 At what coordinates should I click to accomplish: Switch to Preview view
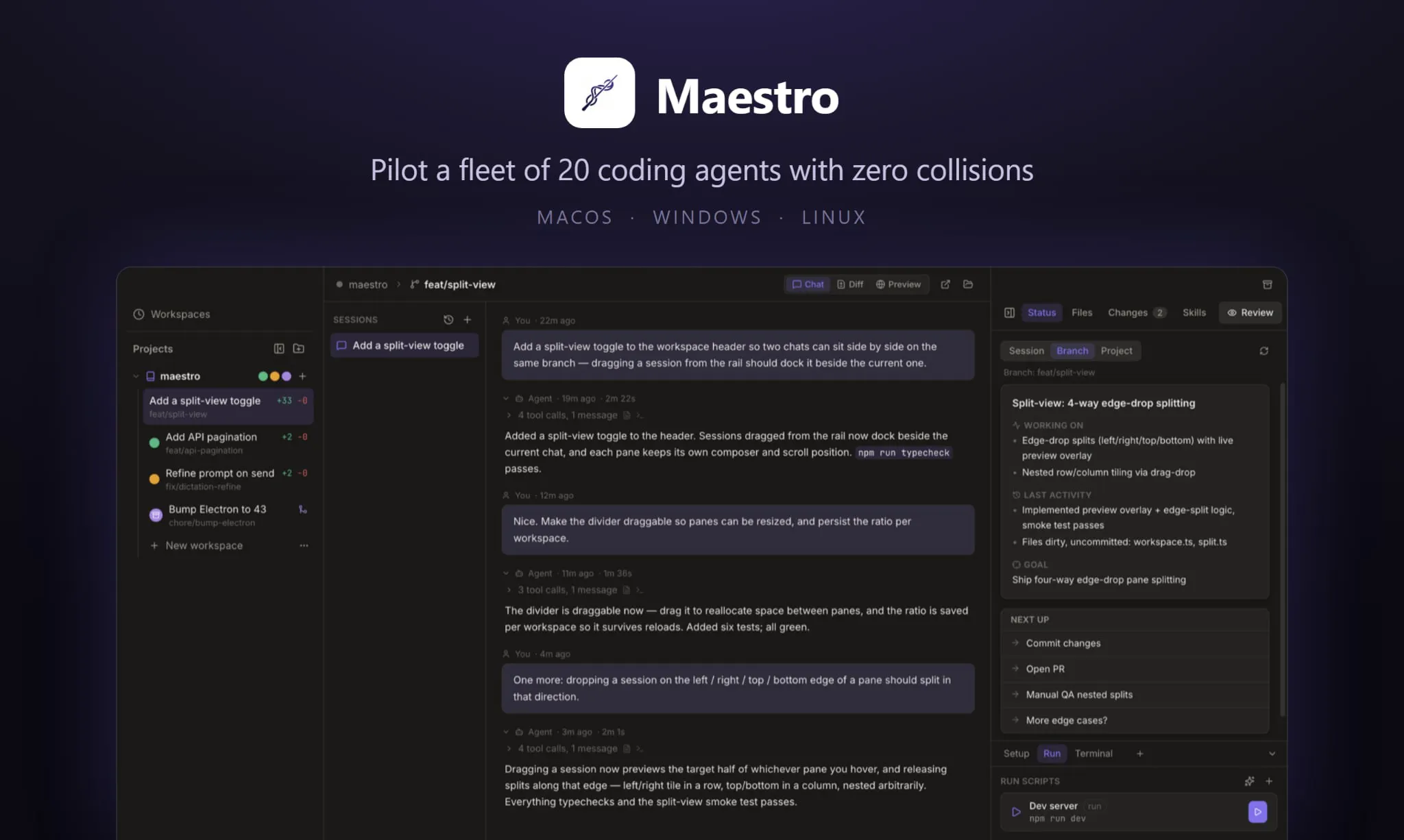(898, 284)
